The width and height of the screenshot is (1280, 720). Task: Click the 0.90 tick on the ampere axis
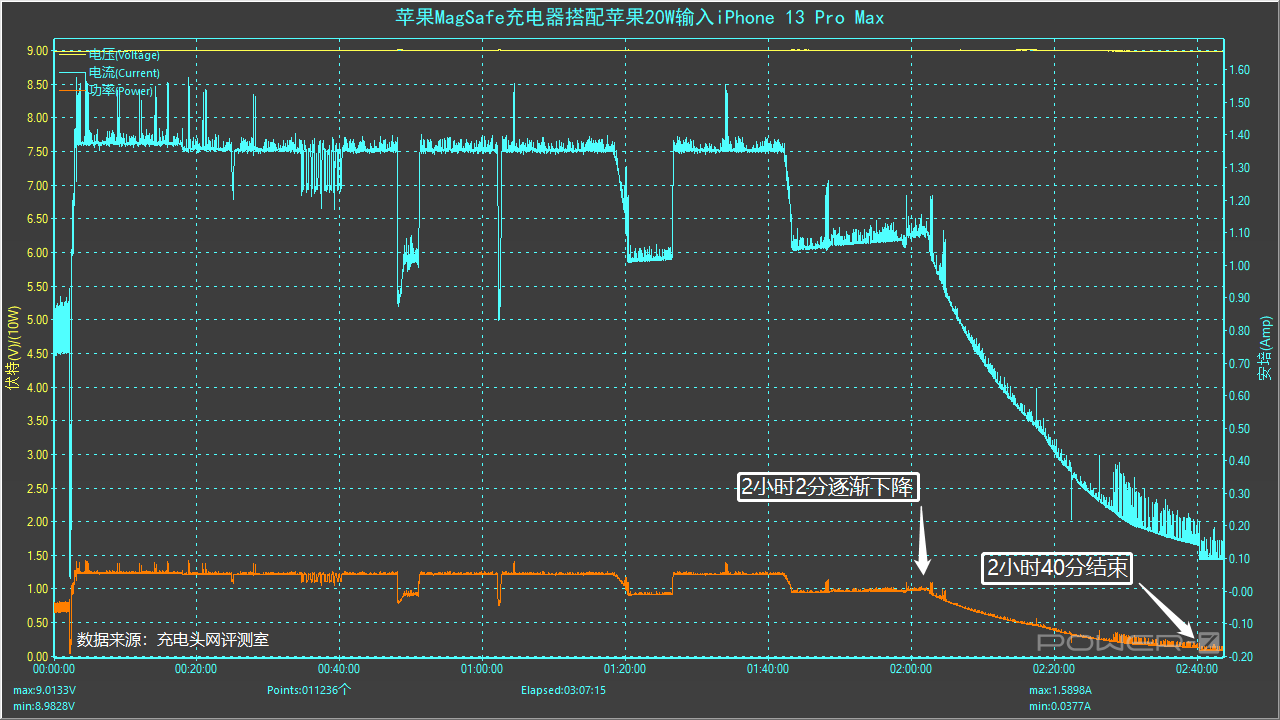[1240, 298]
